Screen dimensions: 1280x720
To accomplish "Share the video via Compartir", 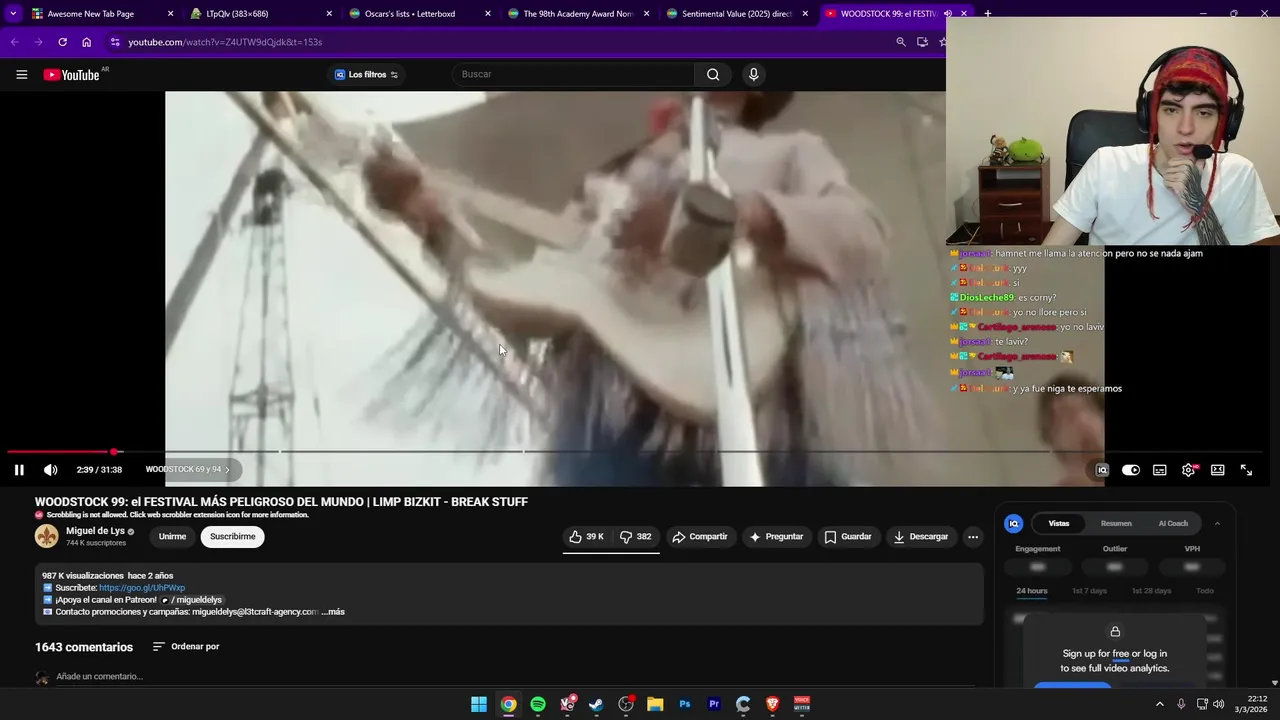I will [700, 537].
